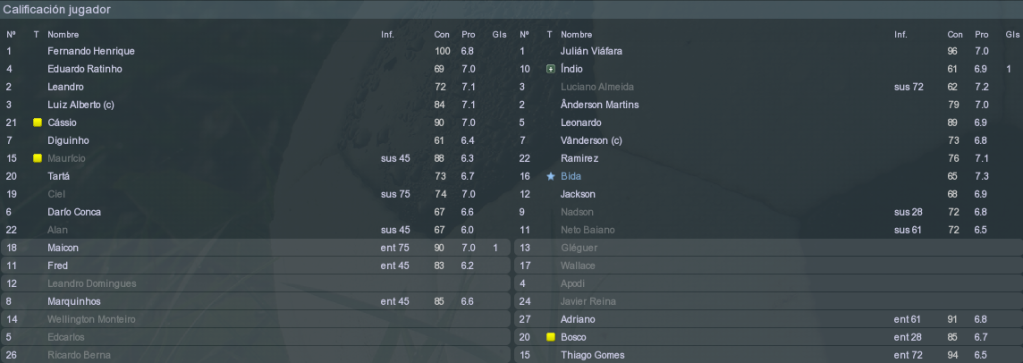Sort left table by Con column

[x=442, y=35]
